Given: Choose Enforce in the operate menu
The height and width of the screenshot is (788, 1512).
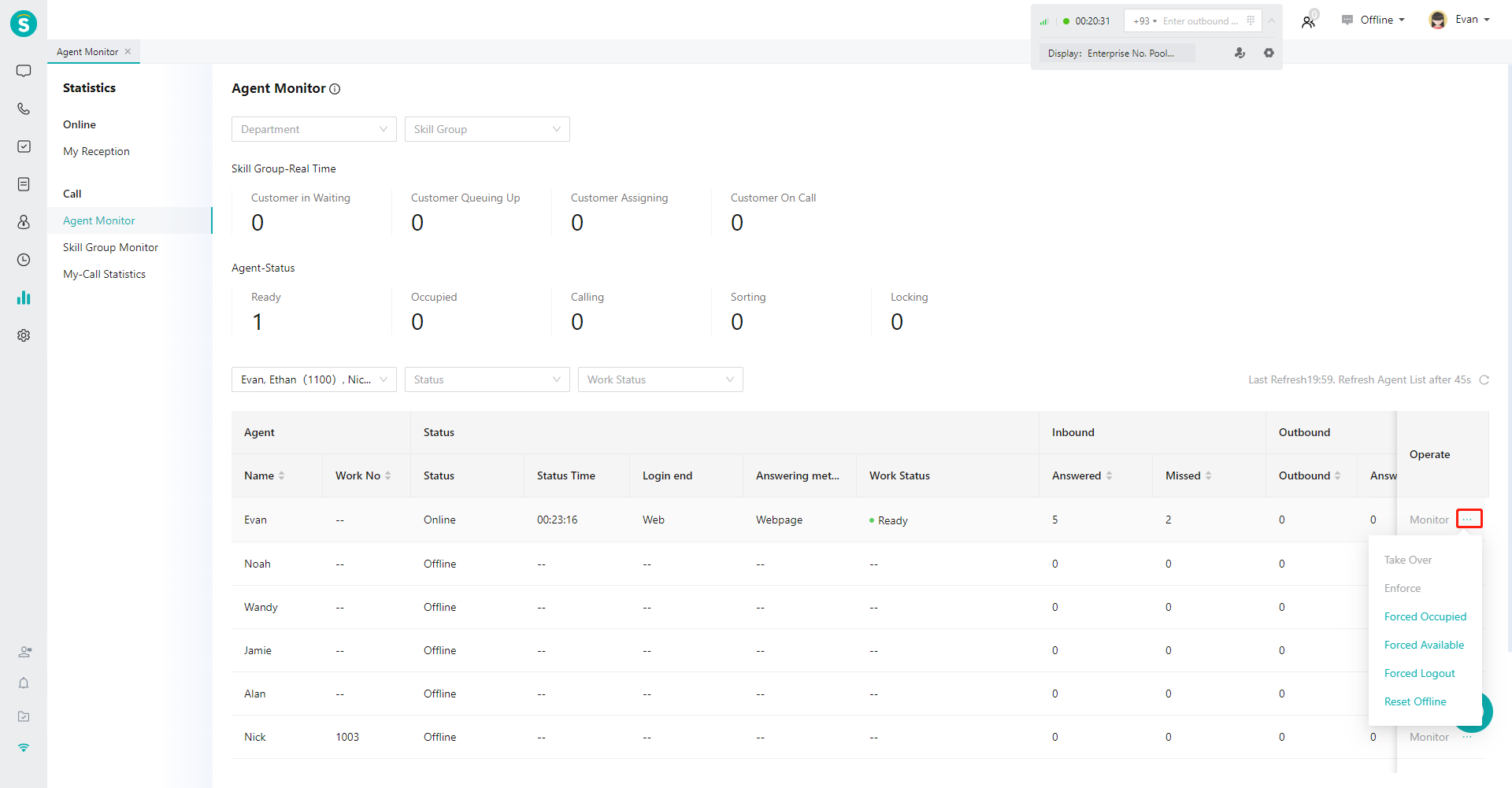Looking at the screenshot, I should [x=1403, y=588].
